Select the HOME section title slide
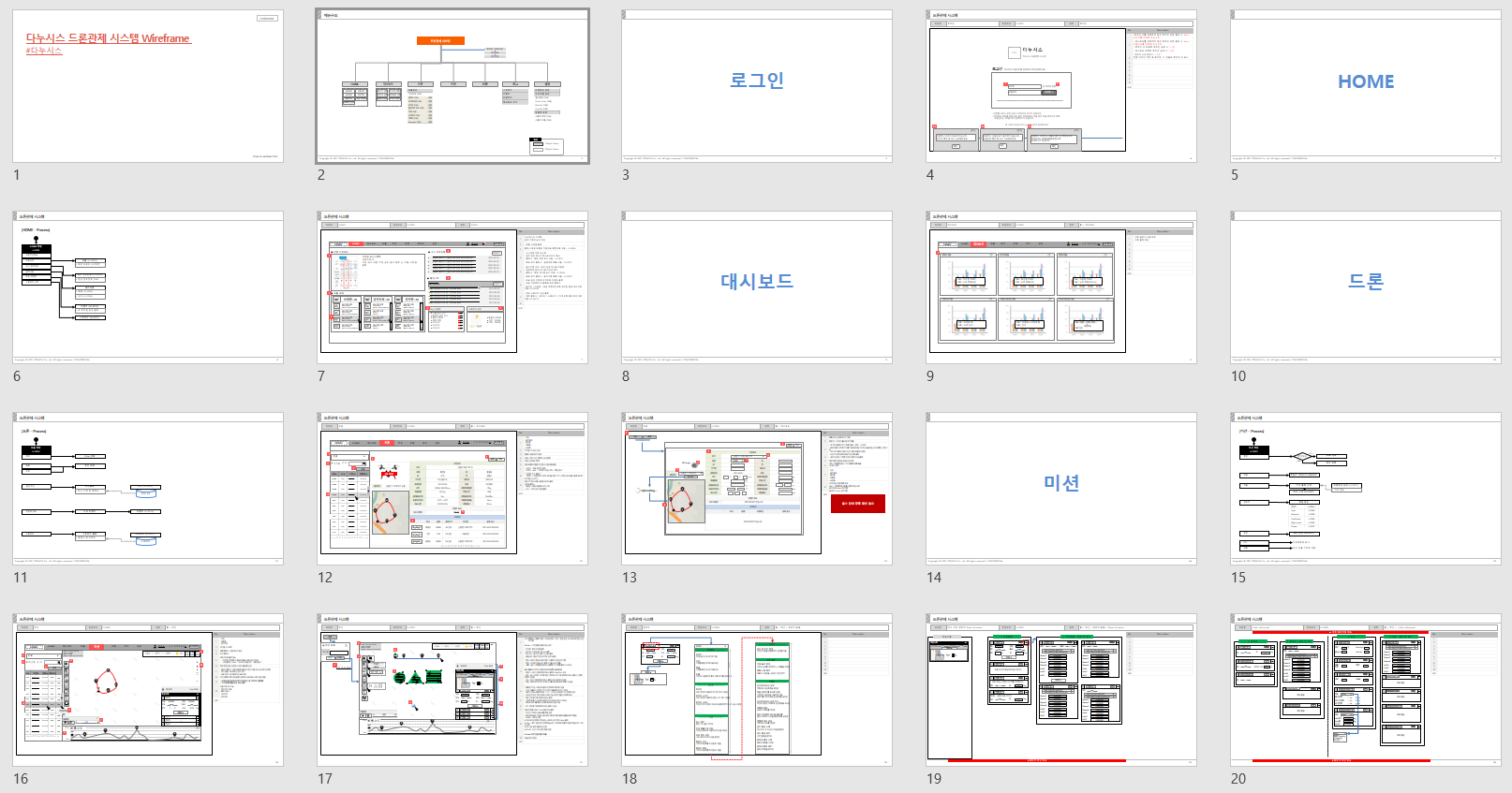This screenshot has width=1512, height=793. (x=1366, y=86)
